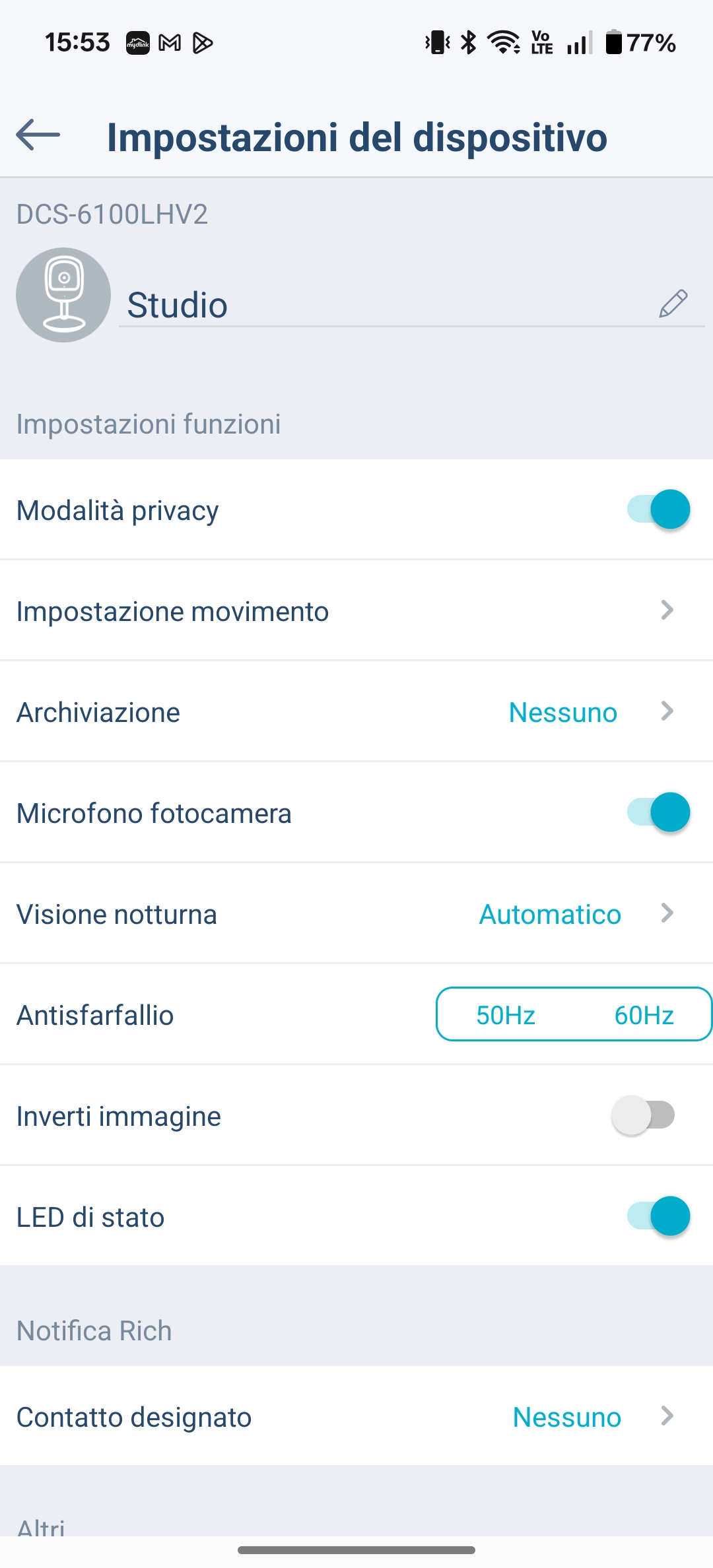
Task: Tap the Gmail notification icon
Action: point(170,44)
